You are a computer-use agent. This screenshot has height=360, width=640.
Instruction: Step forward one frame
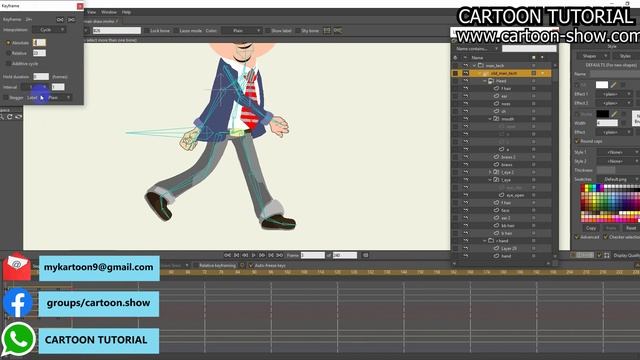tap(262, 255)
